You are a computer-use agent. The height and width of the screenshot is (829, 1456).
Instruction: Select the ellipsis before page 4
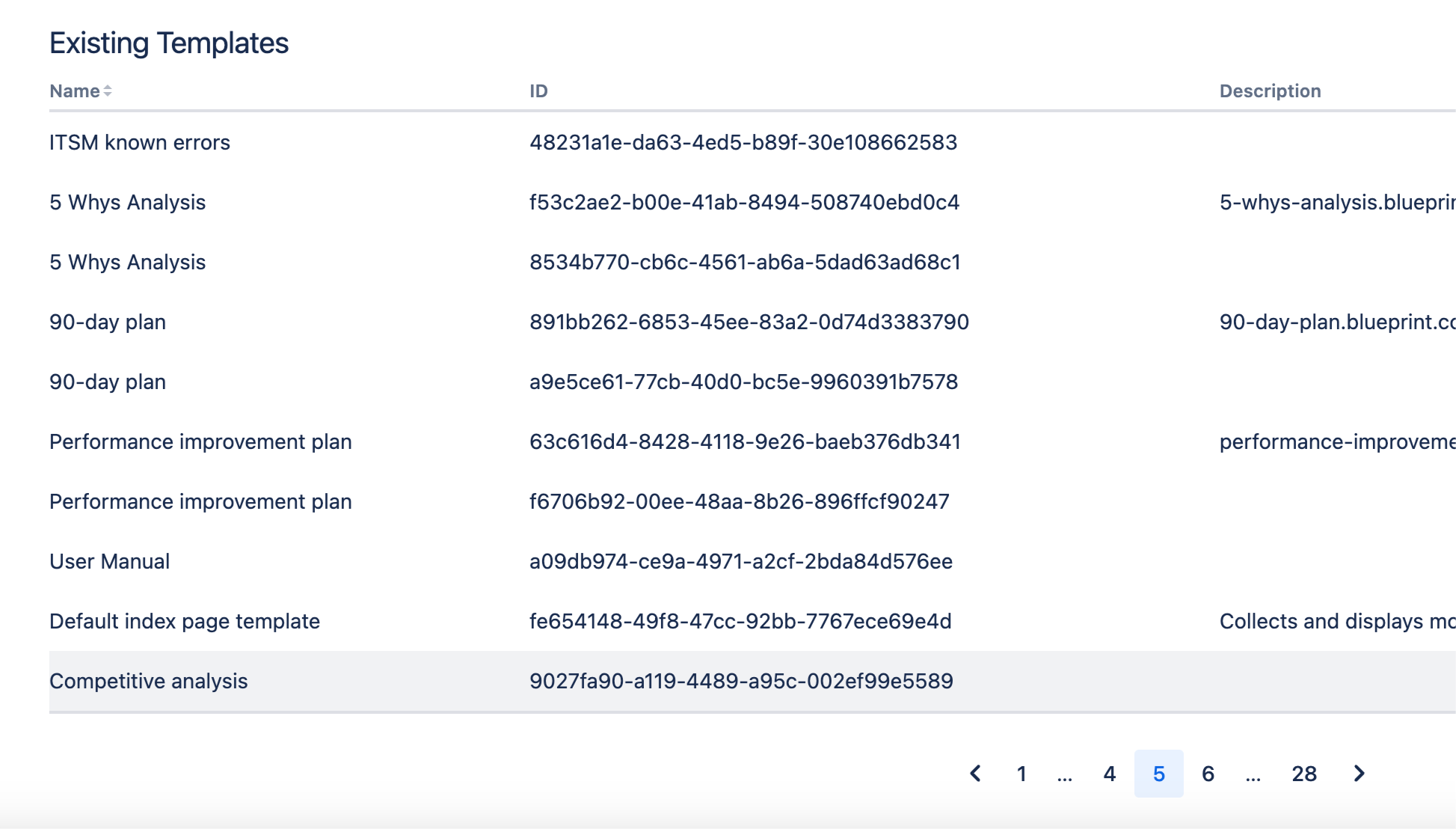pyautogui.click(x=1065, y=774)
